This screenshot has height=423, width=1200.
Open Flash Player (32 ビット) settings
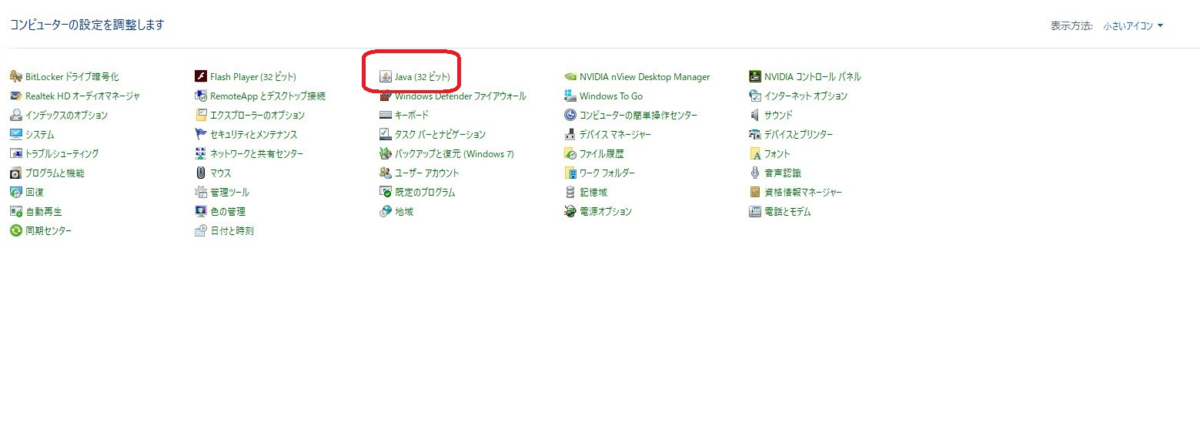[246, 77]
